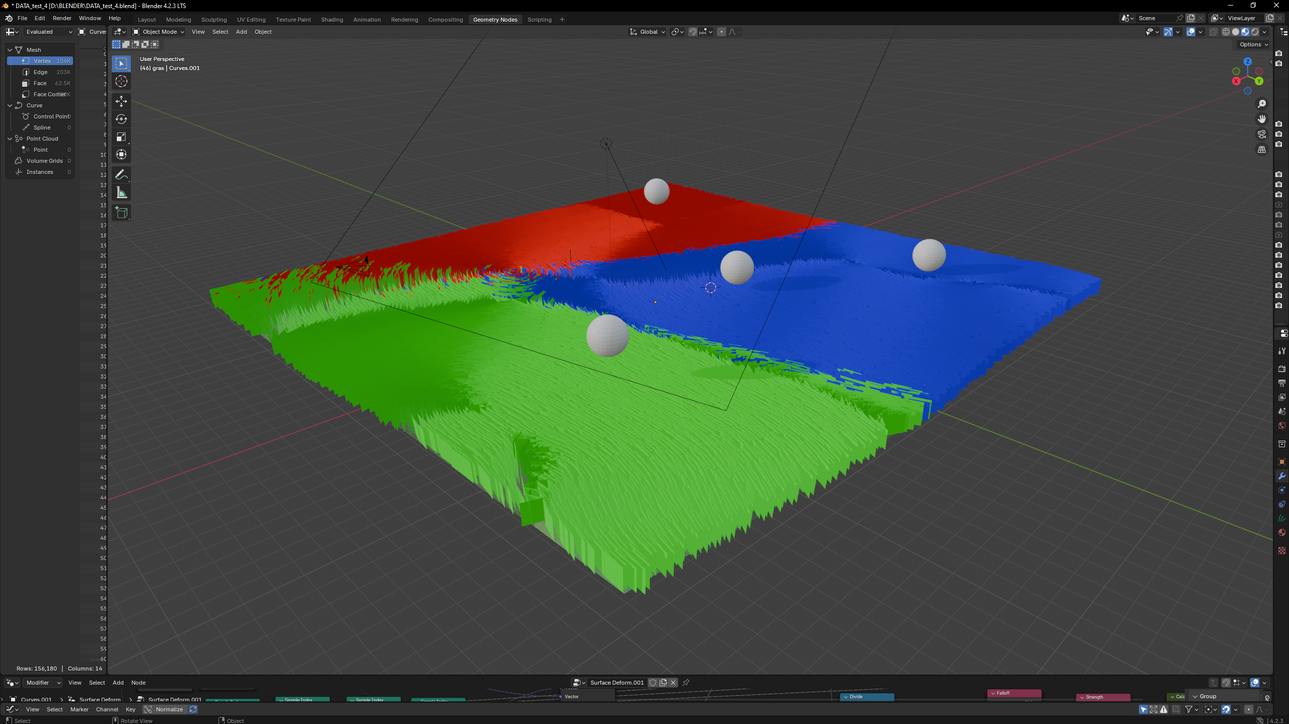
Task: Toggle Normalize in the graph editor
Action: coord(165,709)
